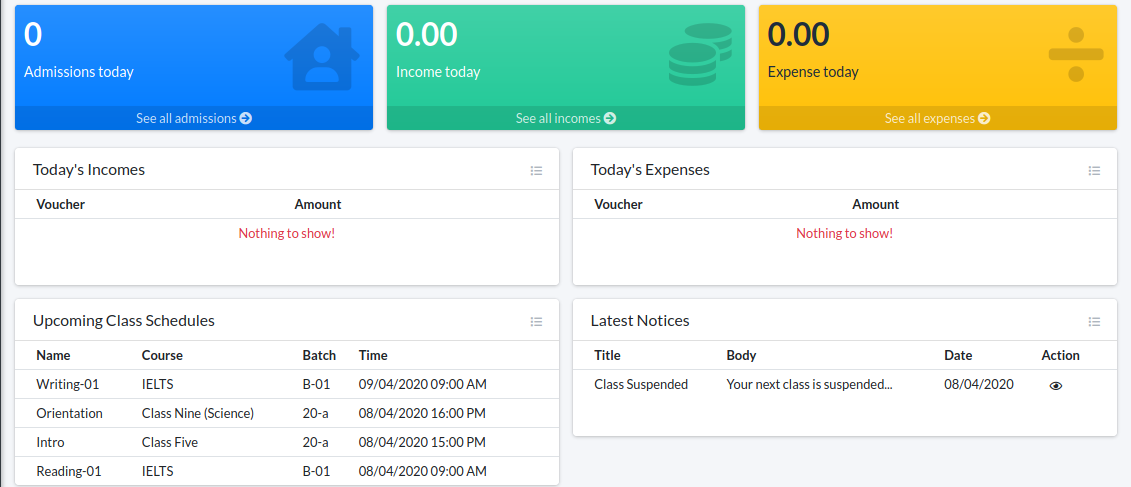Open the Today's Expenses panel list icon
The width and height of the screenshot is (1131, 487).
pyautogui.click(x=1094, y=171)
